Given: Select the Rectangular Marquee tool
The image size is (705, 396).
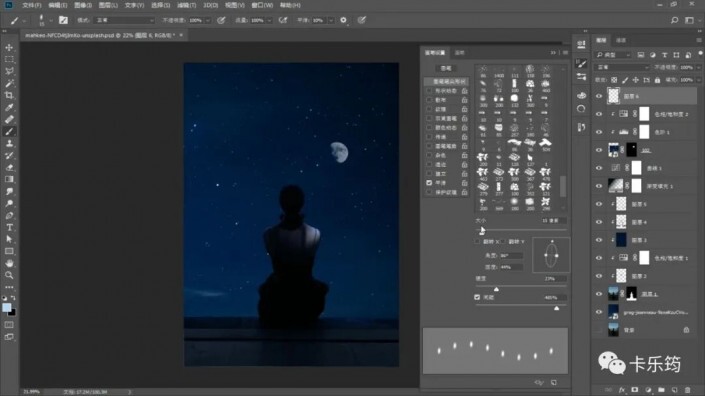Looking at the screenshot, I should point(9,59).
